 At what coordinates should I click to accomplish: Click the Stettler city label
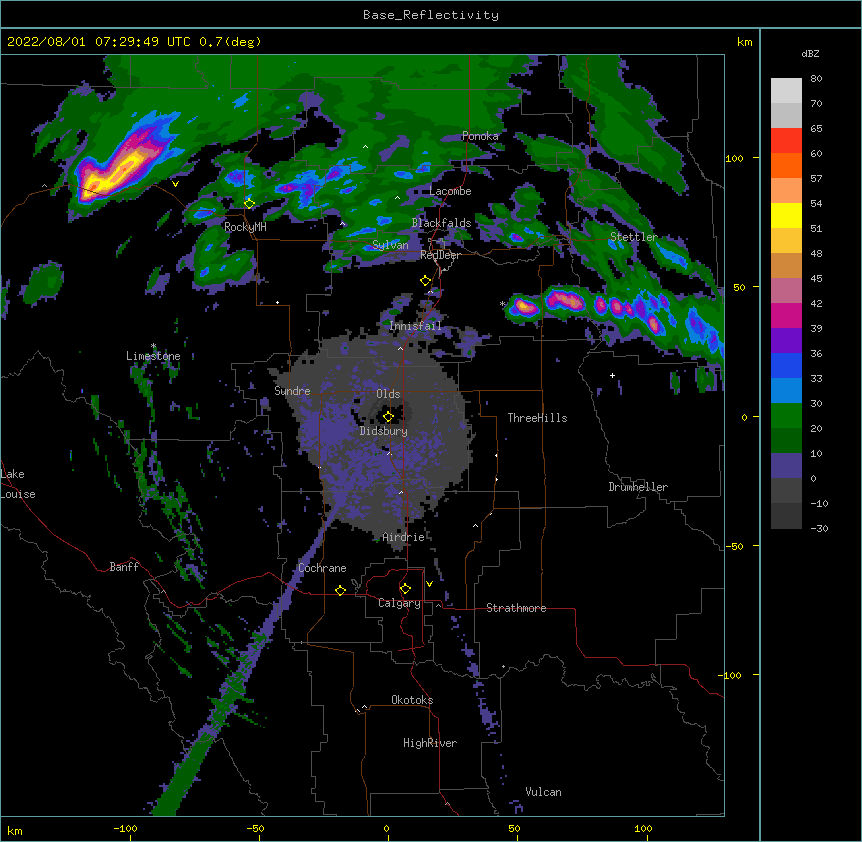coord(634,237)
